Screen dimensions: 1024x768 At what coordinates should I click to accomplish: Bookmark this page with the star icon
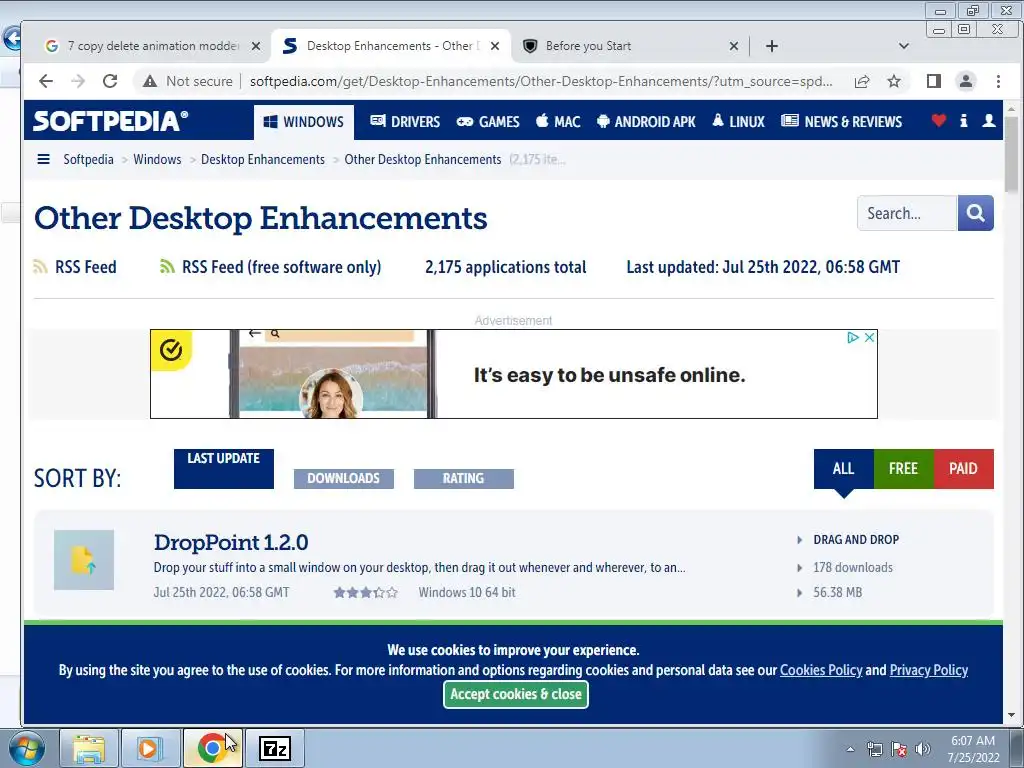pos(894,81)
